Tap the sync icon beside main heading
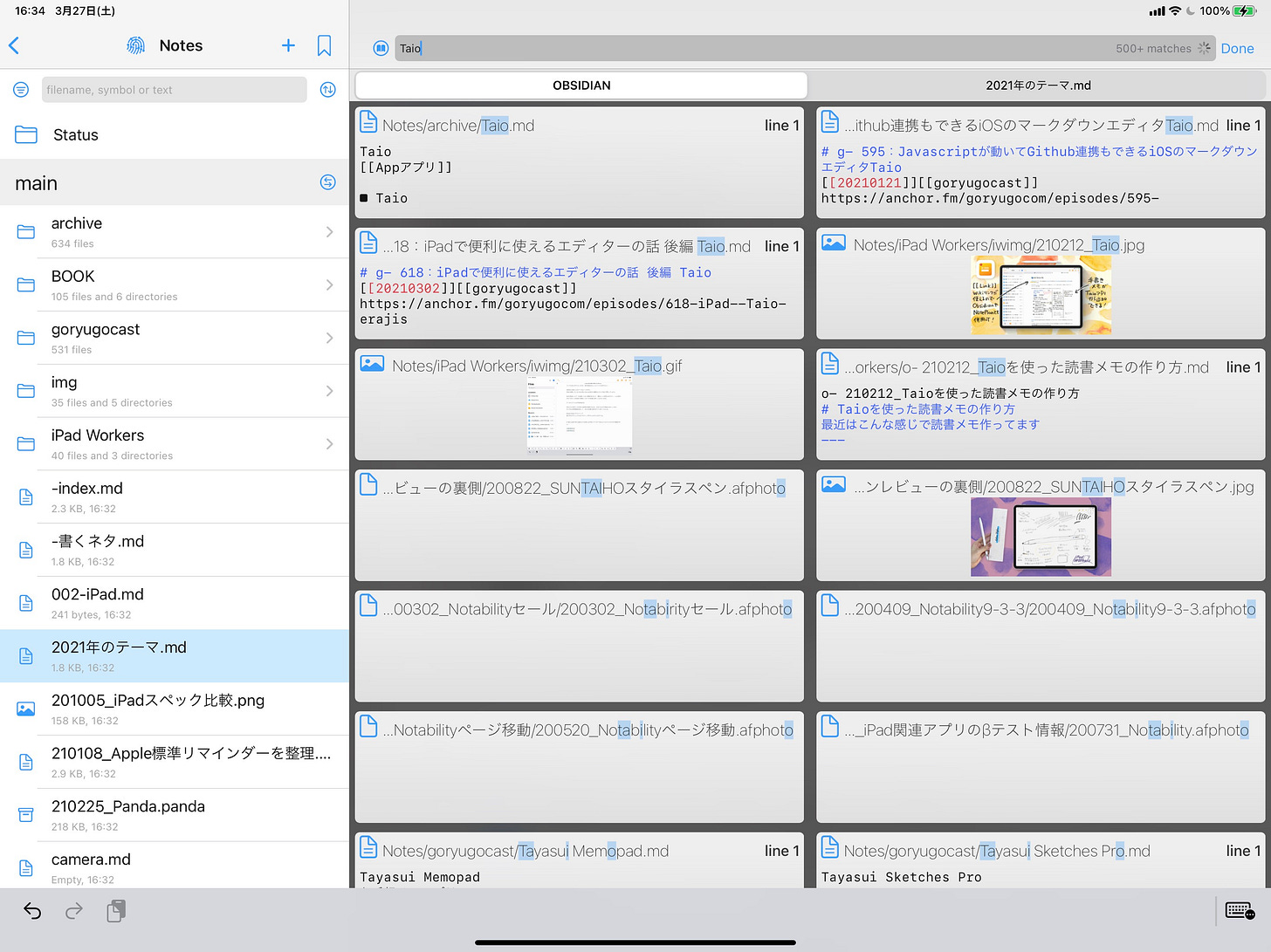The width and height of the screenshot is (1271, 952). tap(328, 182)
